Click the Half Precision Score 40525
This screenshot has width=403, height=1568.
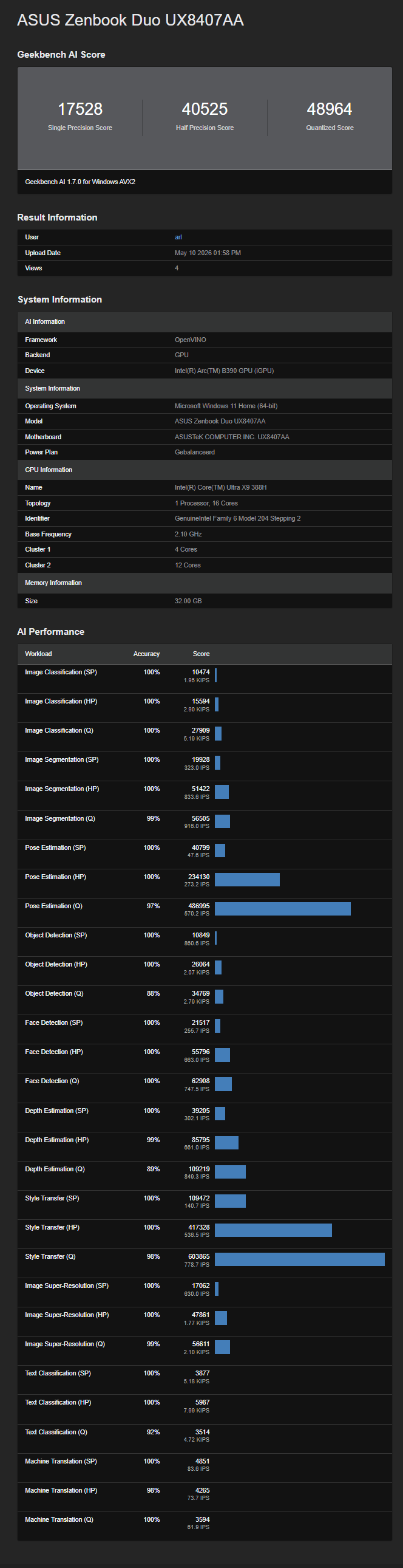click(205, 109)
